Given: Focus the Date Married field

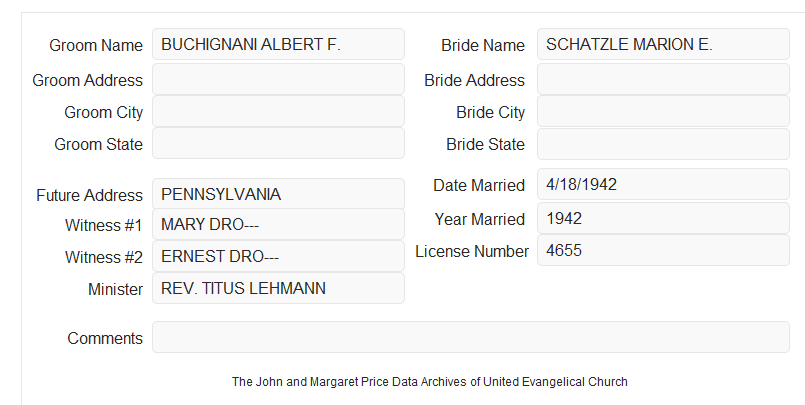Looking at the screenshot, I should tap(663, 184).
